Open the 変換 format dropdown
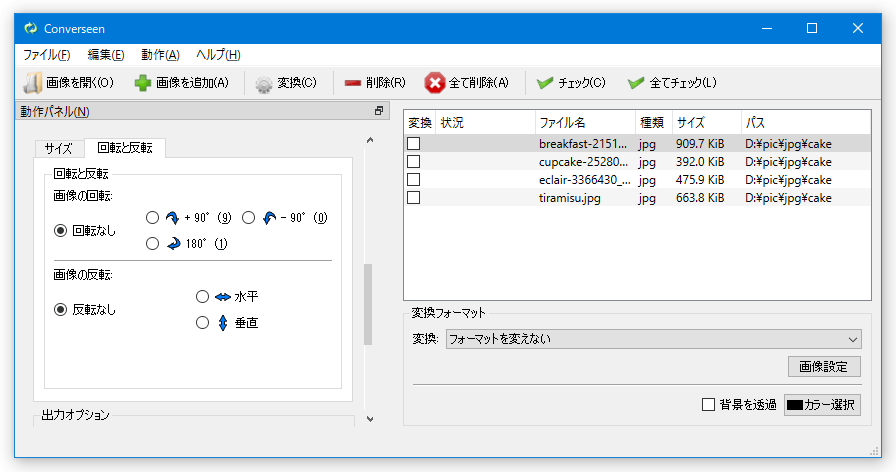The height and width of the screenshot is (472, 896). (x=653, y=339)
